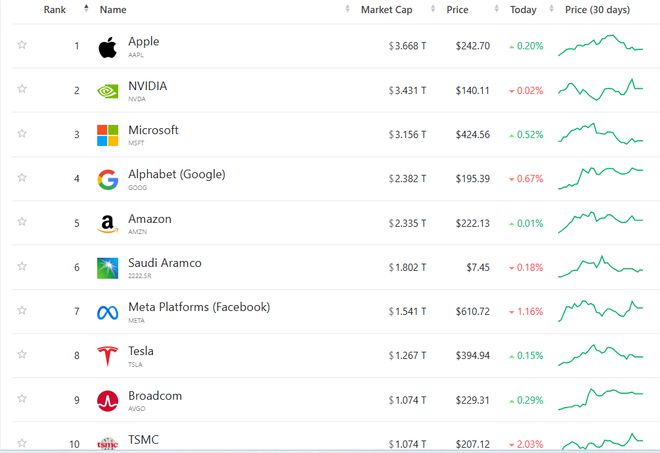This screenshot has width=660, height=453.
Task: Click the Google logo icon
Action: (107, 179)
